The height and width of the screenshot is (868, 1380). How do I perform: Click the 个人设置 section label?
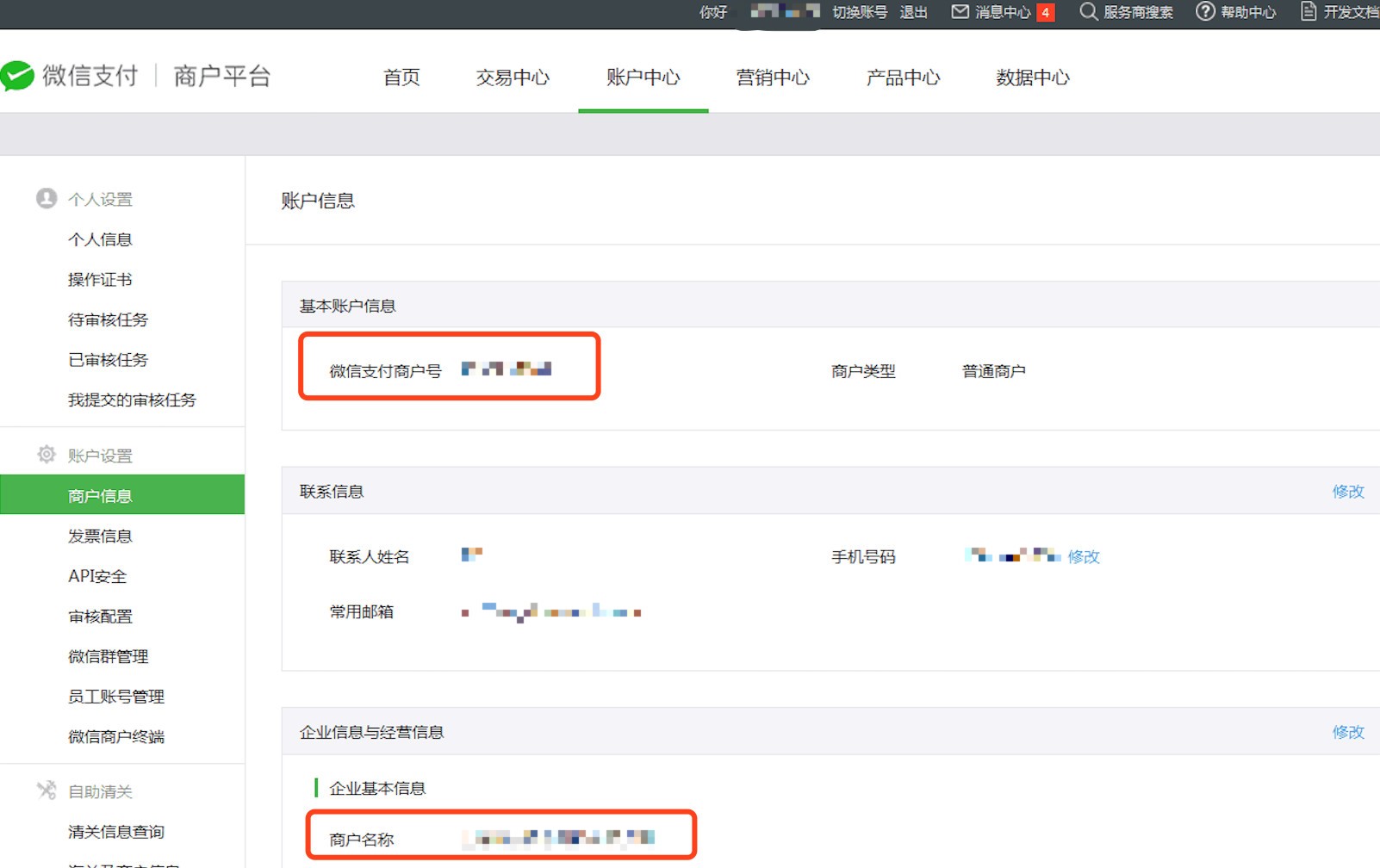coord(100,199)
